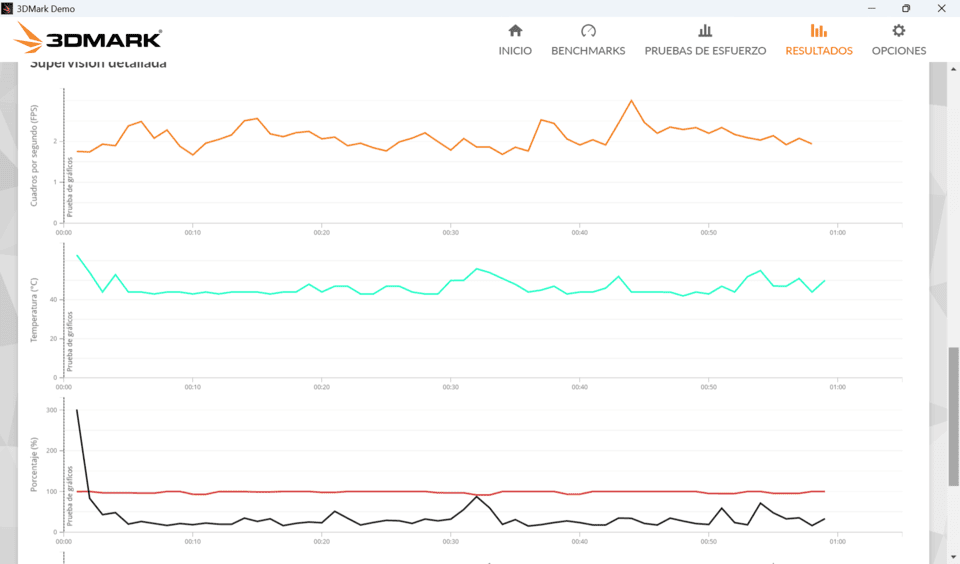Click the 3DMARK logo in the header
Viewport: 960px width, 564px height.
[x=89, y=39]
